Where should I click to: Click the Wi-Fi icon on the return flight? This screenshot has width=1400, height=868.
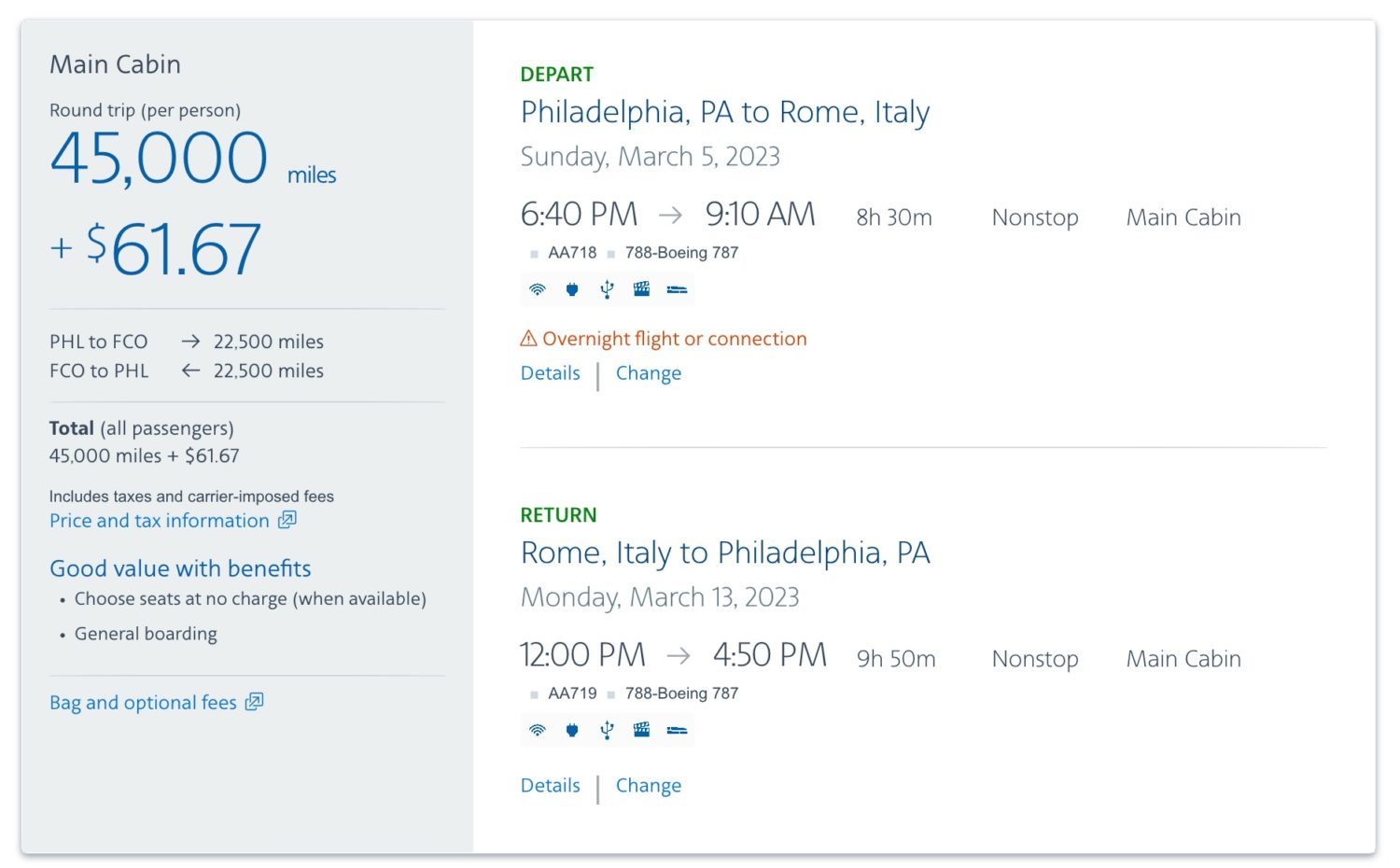coord(537,730)
